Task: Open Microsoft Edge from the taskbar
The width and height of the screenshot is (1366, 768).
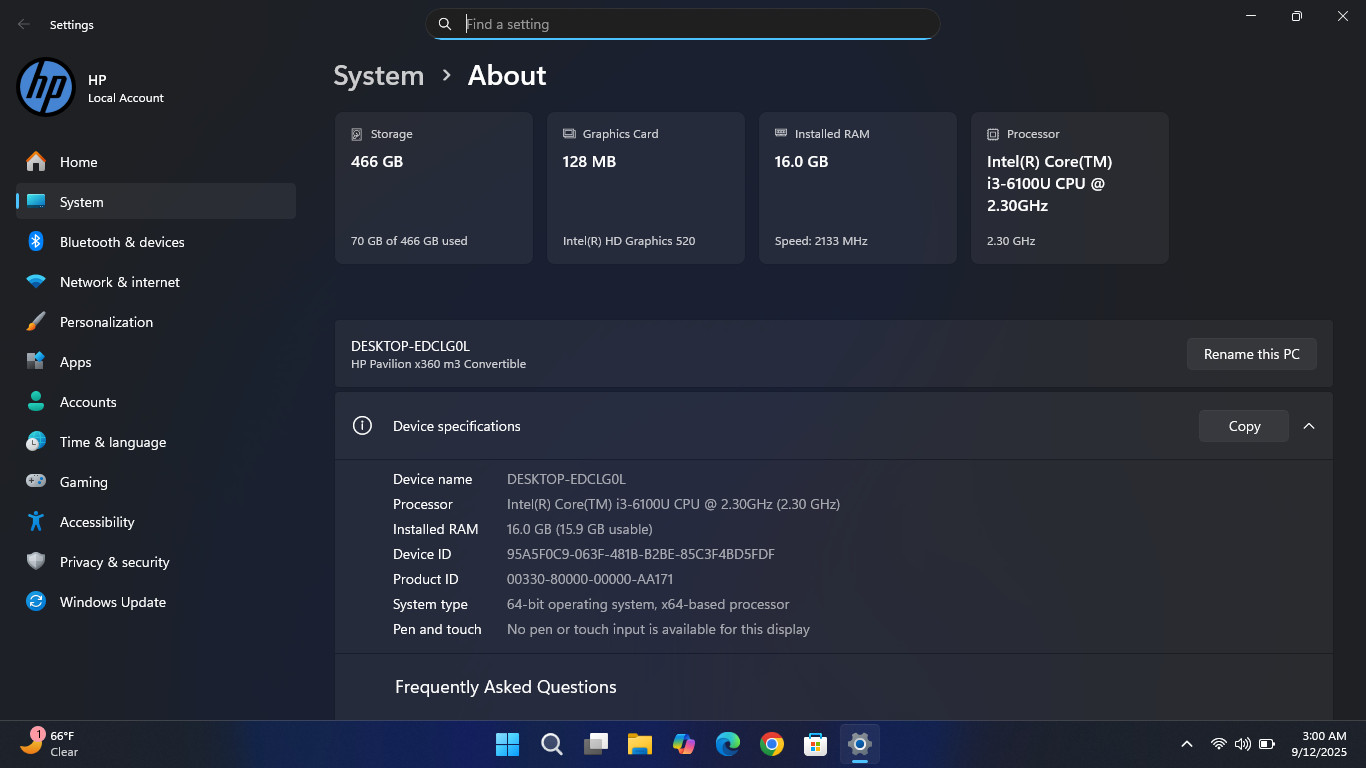Action: pyautogui.click(x=728, y=744)
